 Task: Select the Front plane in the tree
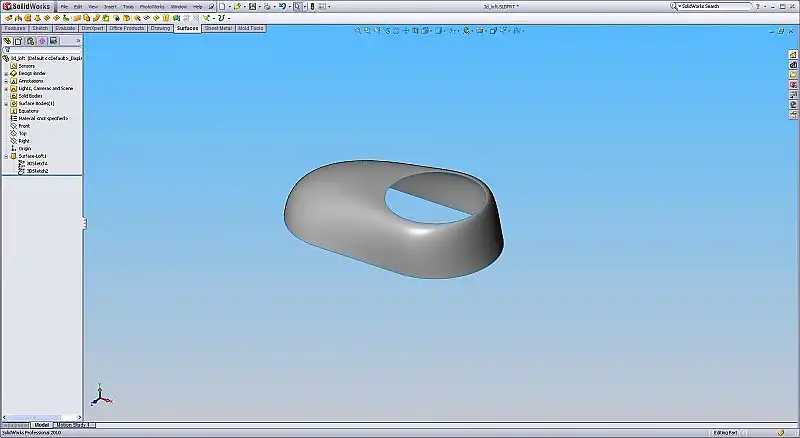click(24, 126)
